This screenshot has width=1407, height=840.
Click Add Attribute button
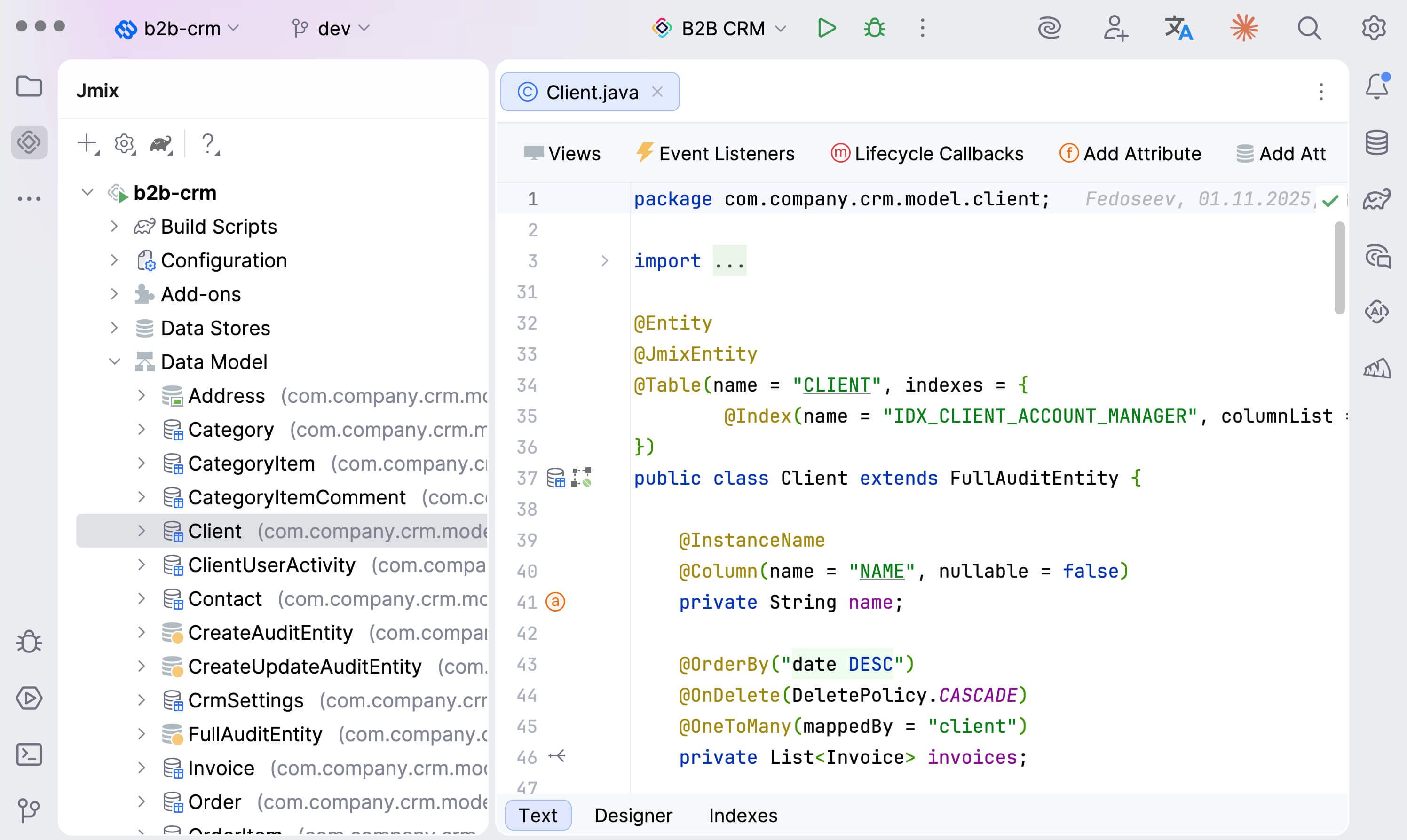point(1130,153)
